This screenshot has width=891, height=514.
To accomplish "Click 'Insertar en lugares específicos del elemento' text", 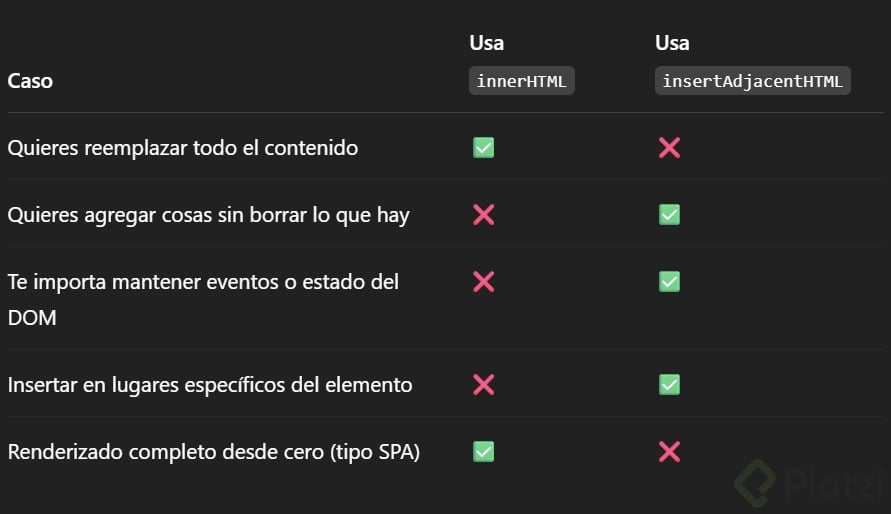I will pyautogui.click(x=210, y=385).
